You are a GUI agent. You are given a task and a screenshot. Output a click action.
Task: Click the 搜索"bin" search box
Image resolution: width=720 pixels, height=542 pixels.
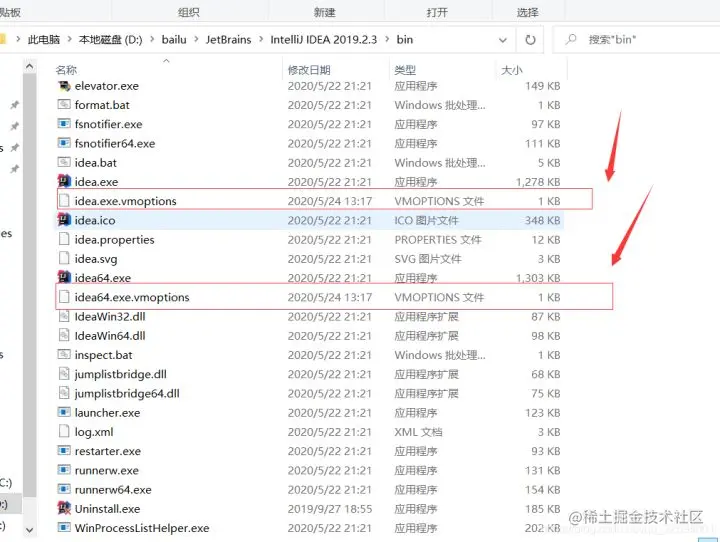[x=638, y=40]
